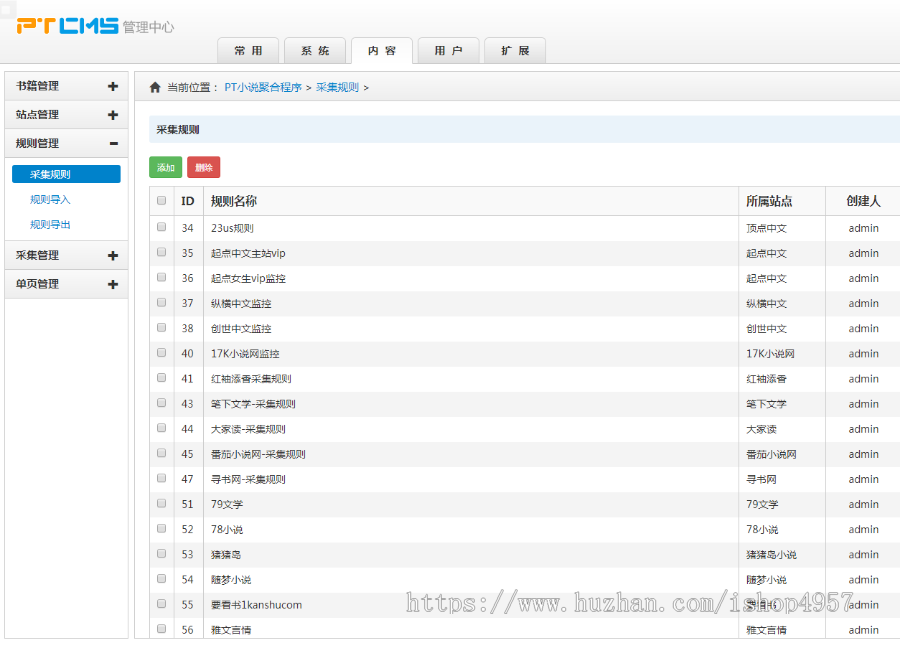Click the 创建人 column header
Viewport: 900px width, 648px height.
[863, 201]
